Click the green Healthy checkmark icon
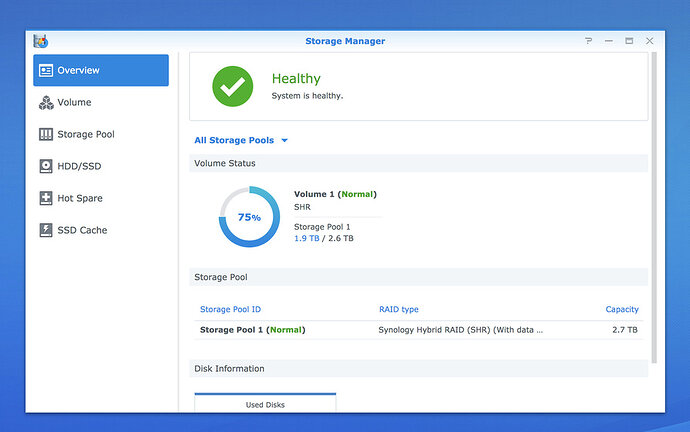The width and height of the screenshot is (690, 432). (x=232, y=86)
